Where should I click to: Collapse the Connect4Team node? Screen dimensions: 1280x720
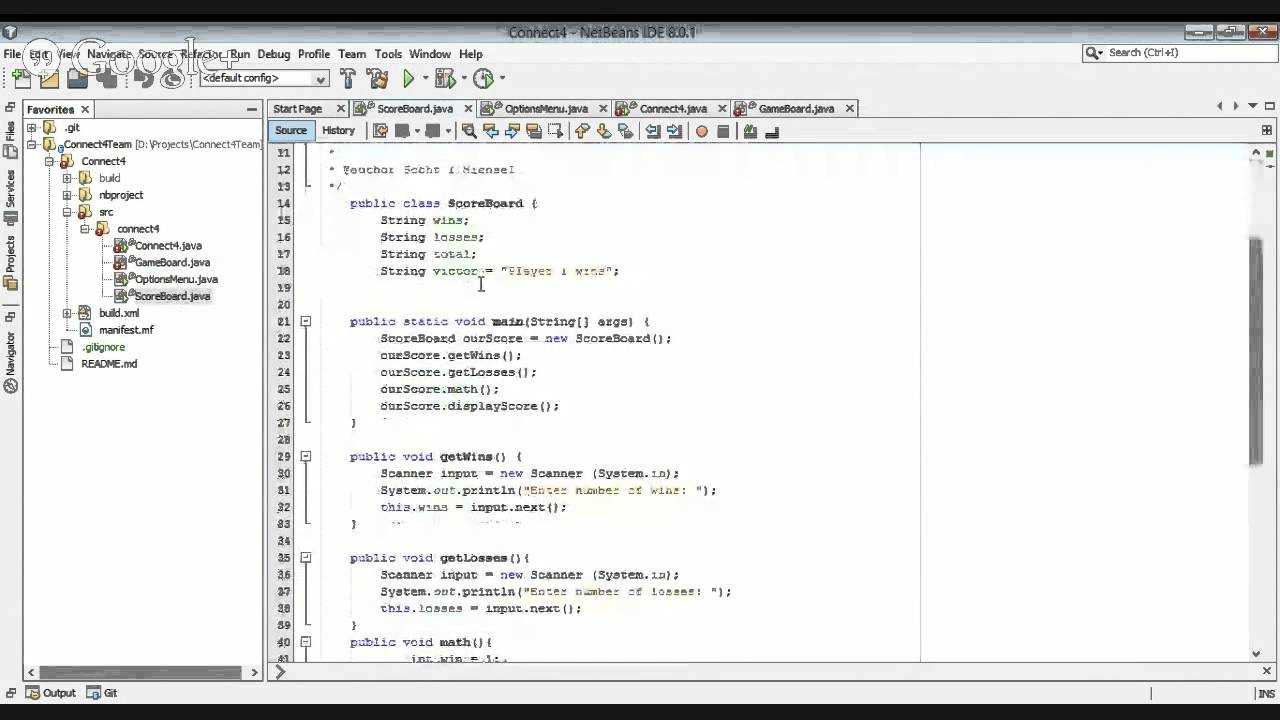[x=32, y=145]
